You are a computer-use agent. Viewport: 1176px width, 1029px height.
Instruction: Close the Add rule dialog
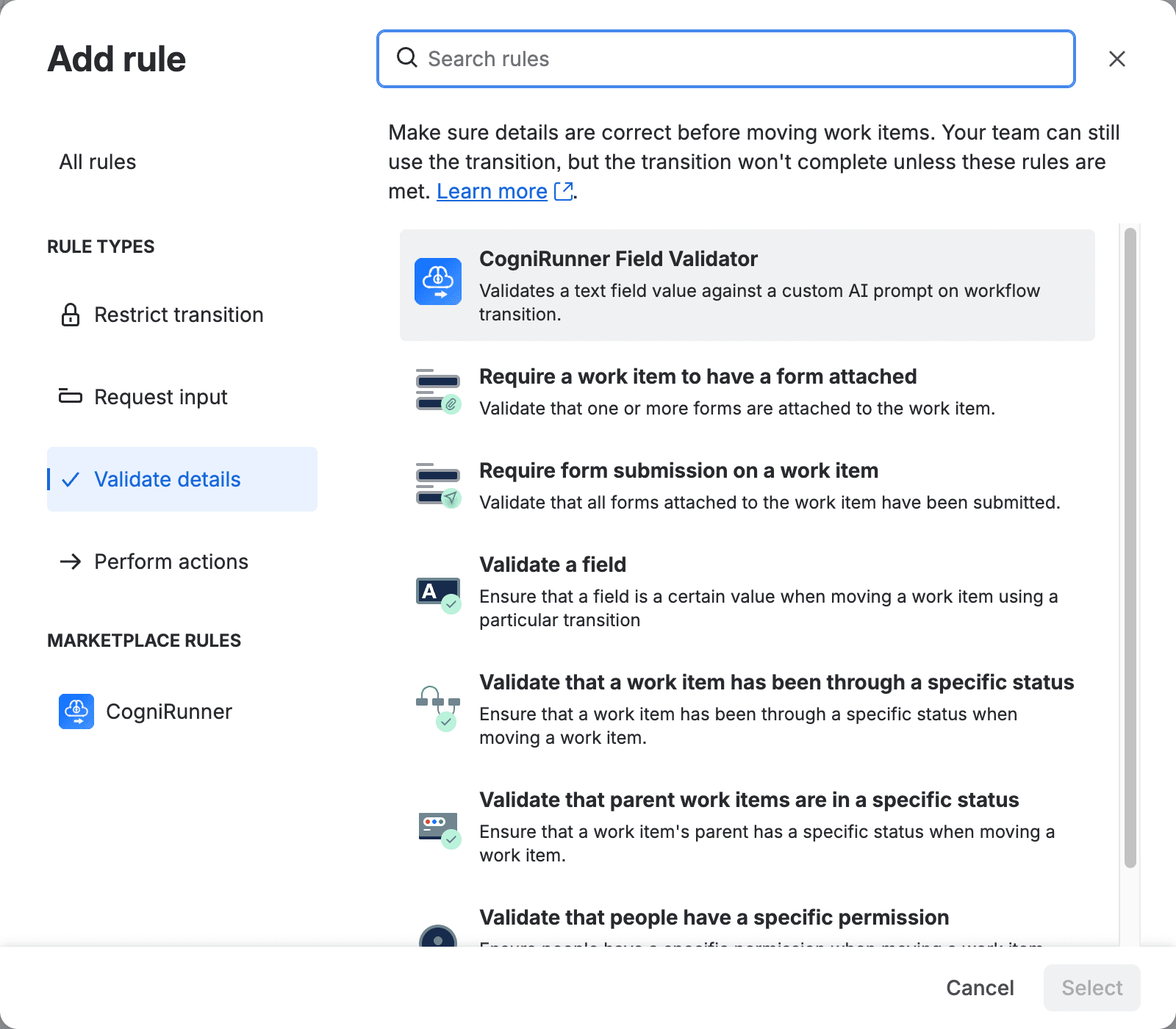tap(1117, 59)
